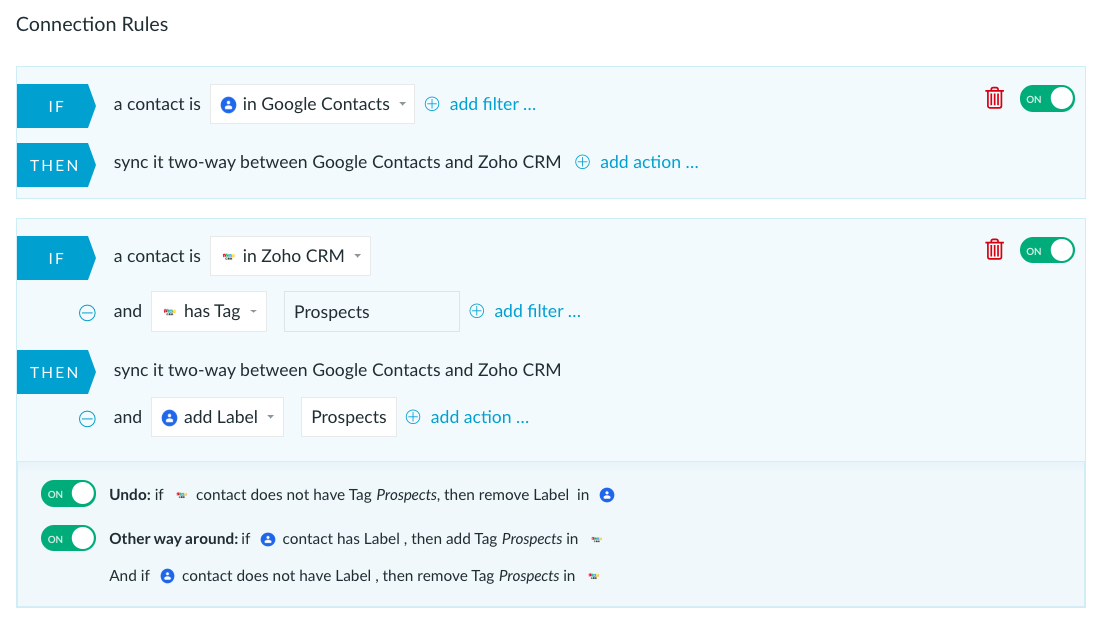Delete the Zoho CRM rule with trash icon

(x=994, y=249)
